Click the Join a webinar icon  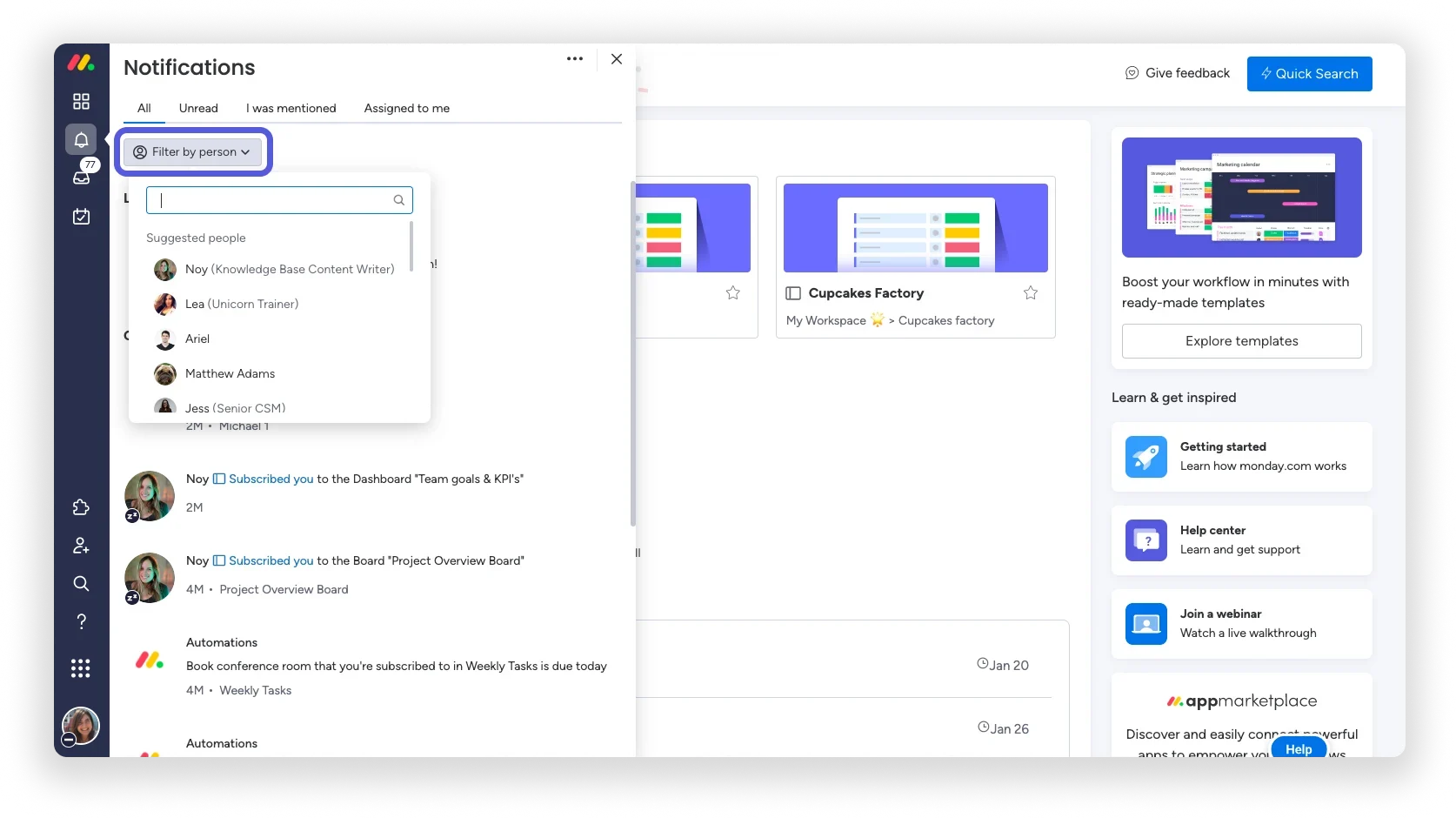[1146, 624]
